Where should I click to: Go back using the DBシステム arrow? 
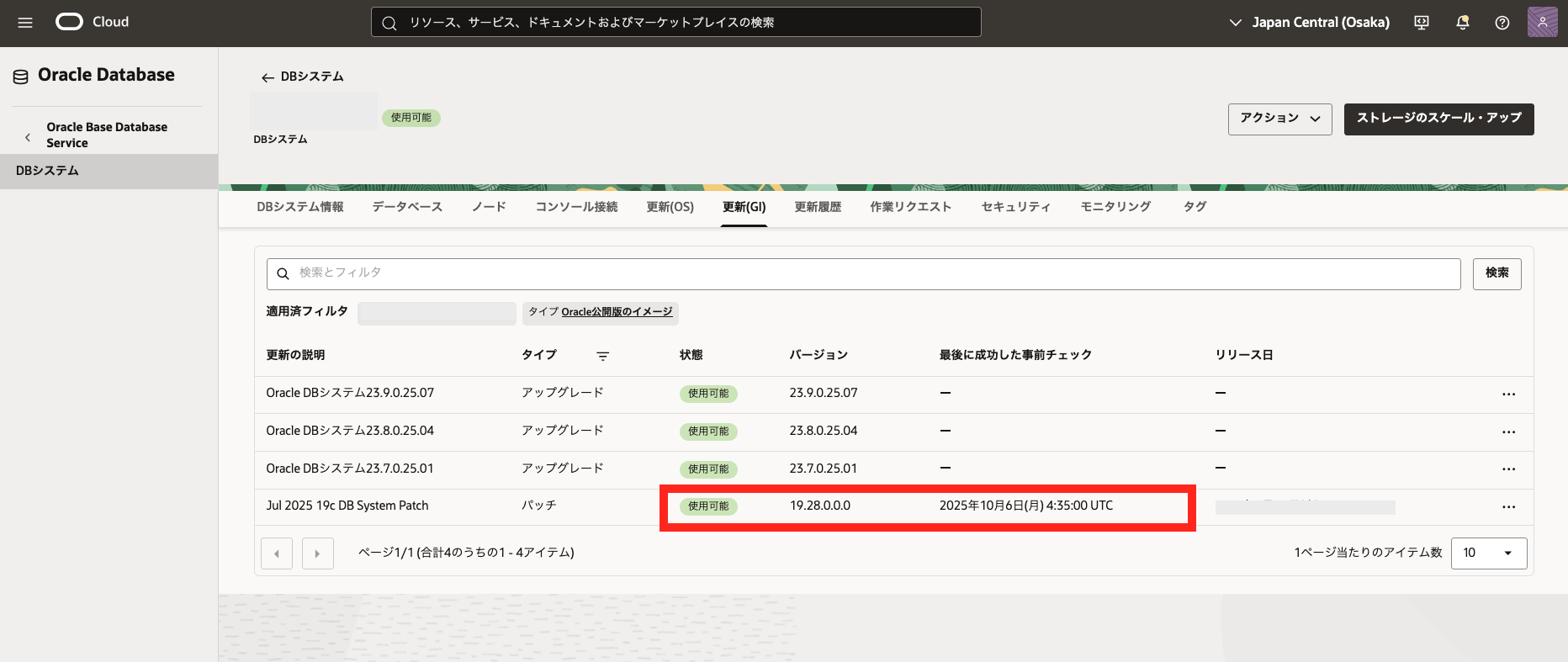point(268,77)
